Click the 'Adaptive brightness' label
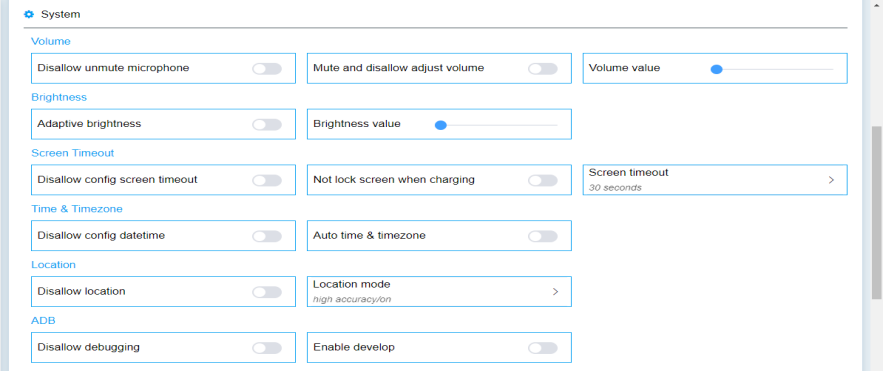Viewport: 883px width, 371px height. click(89, 123)
